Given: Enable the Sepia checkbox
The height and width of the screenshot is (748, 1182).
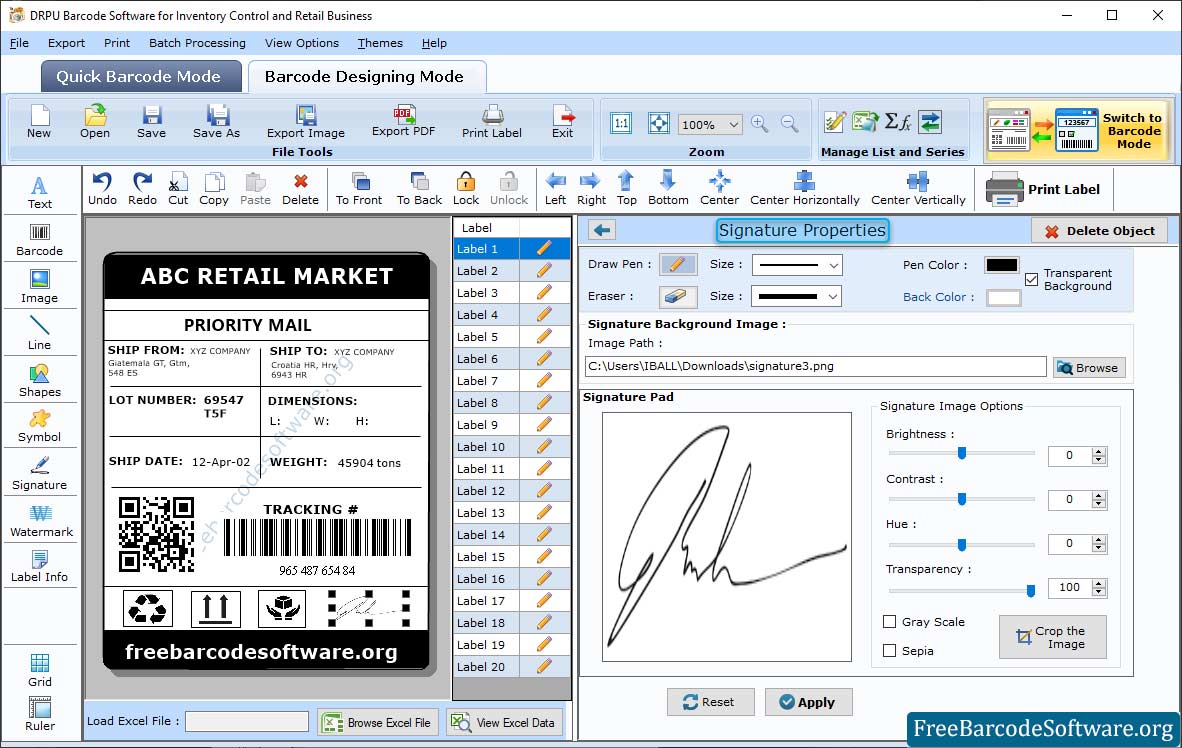Looking at the screenshot, I should point(890,650).
